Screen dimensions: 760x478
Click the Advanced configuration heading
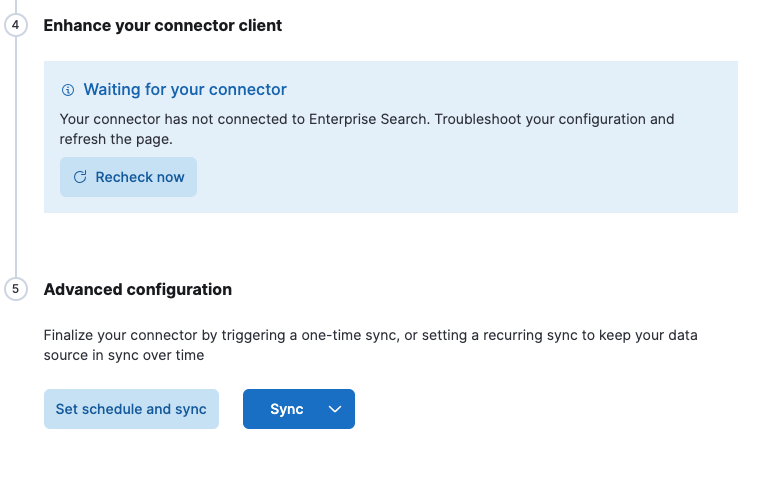point(138,289)
